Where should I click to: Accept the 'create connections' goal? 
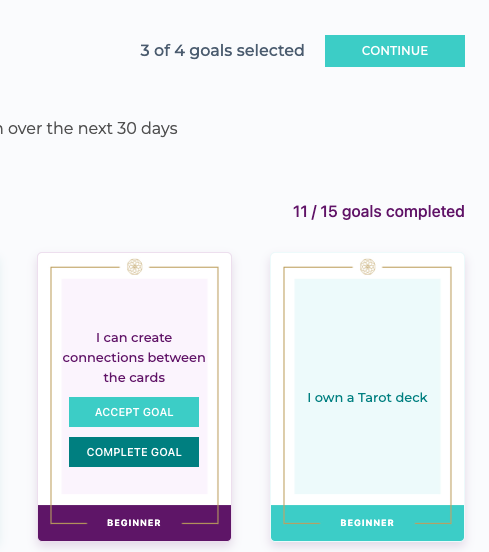tap(134, 412)
